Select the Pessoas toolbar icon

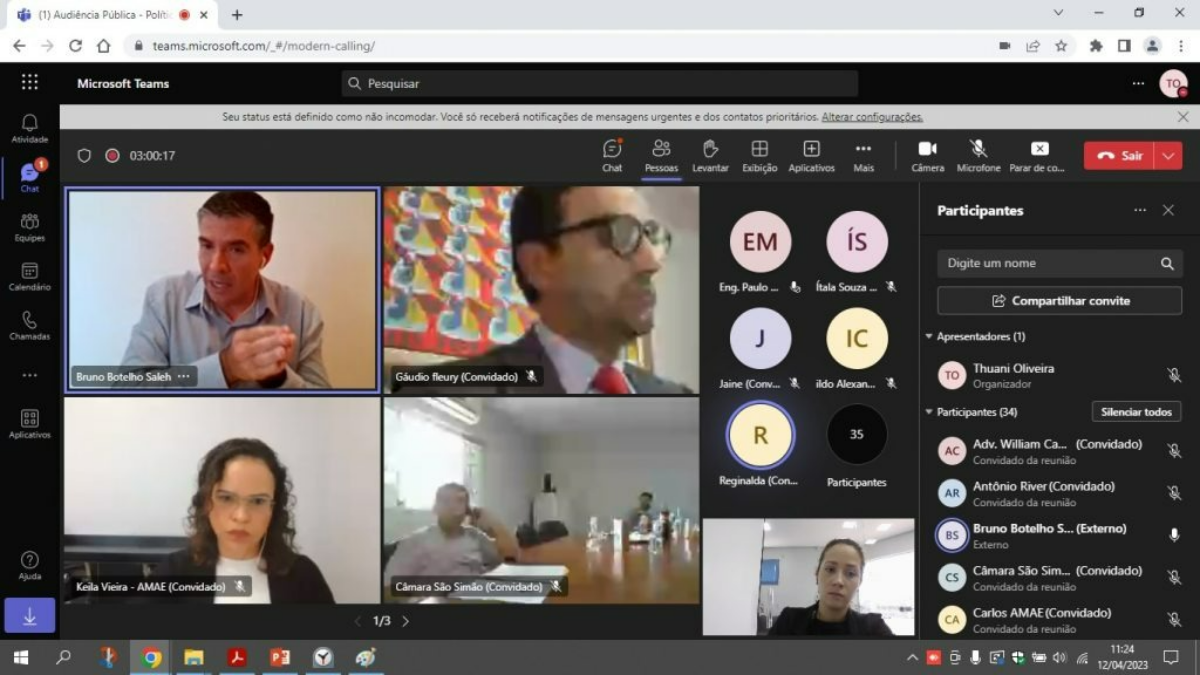click(660, 155)
